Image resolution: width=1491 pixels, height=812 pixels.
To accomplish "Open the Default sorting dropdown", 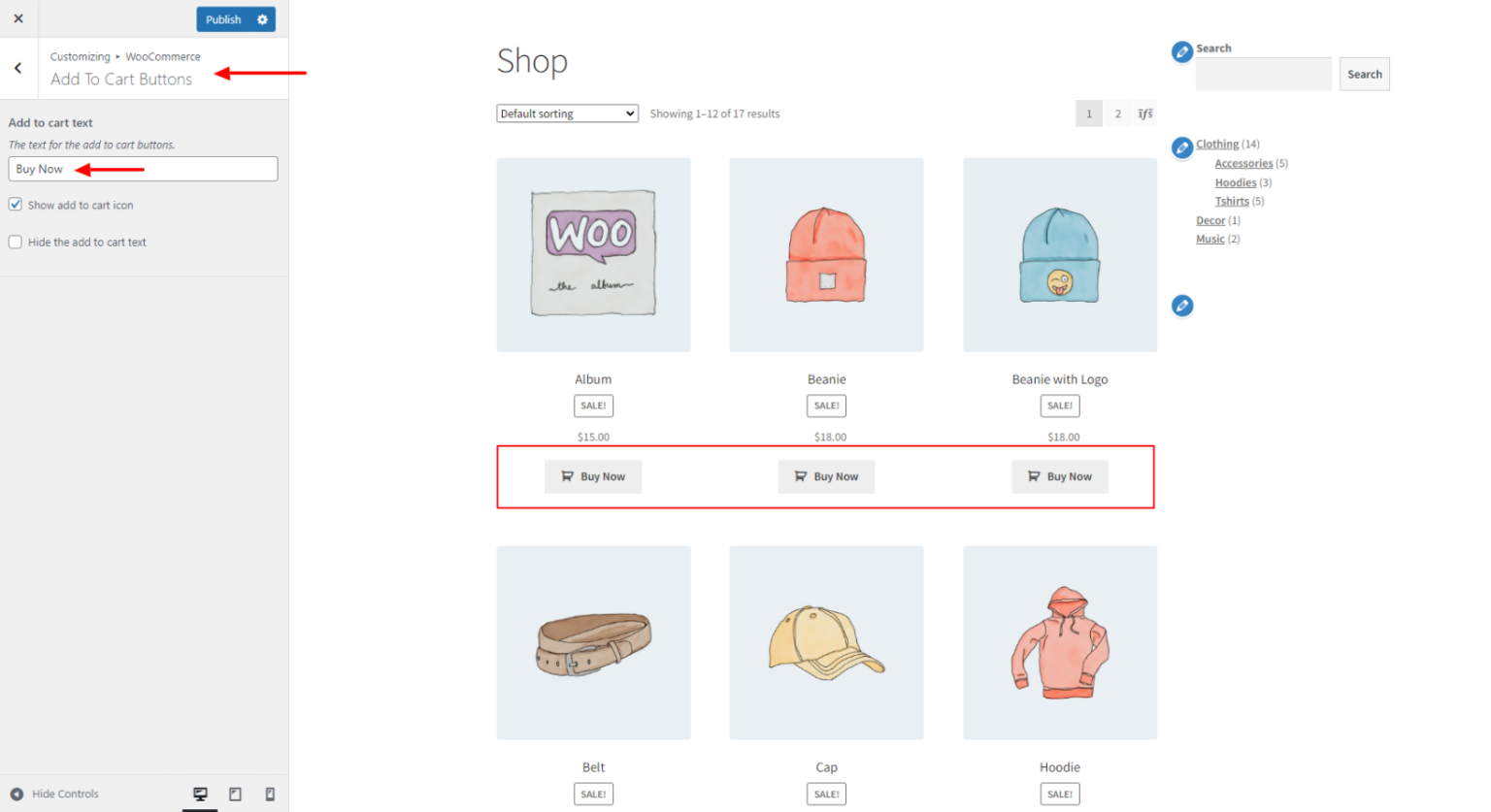I will [567, 114].
